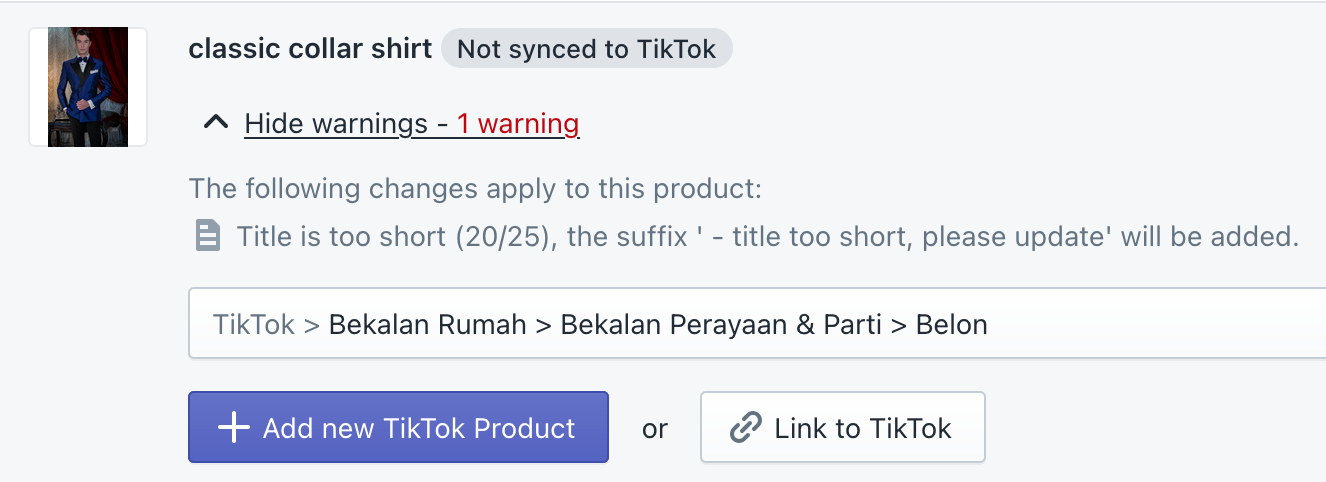Collapse warnings using the up chevron icon
This screenshot has height=482, width=1326.
click(215, 123)
